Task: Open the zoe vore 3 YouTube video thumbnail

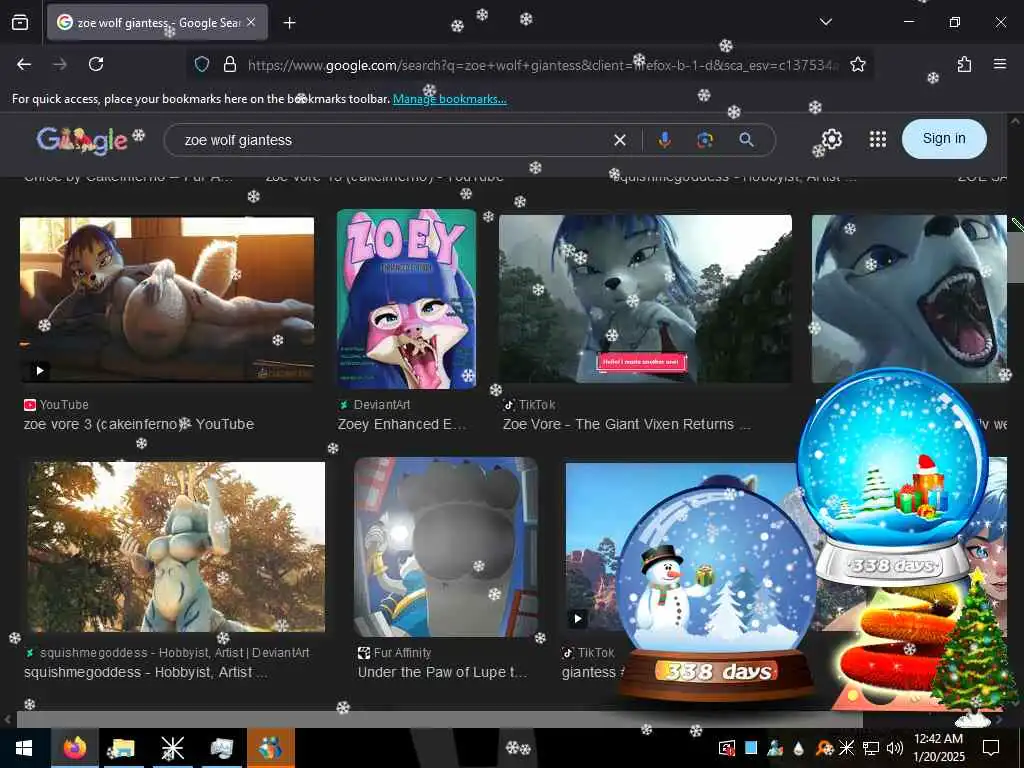Action: [x=167, y=299]
